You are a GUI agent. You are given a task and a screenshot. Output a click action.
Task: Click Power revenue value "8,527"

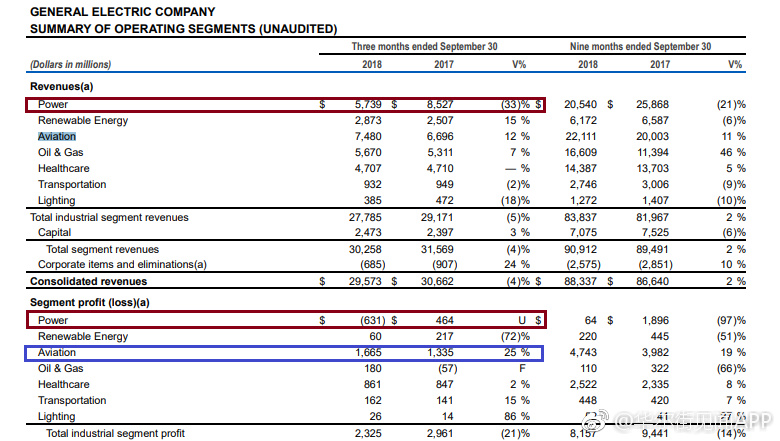click(x=440, y=104)
